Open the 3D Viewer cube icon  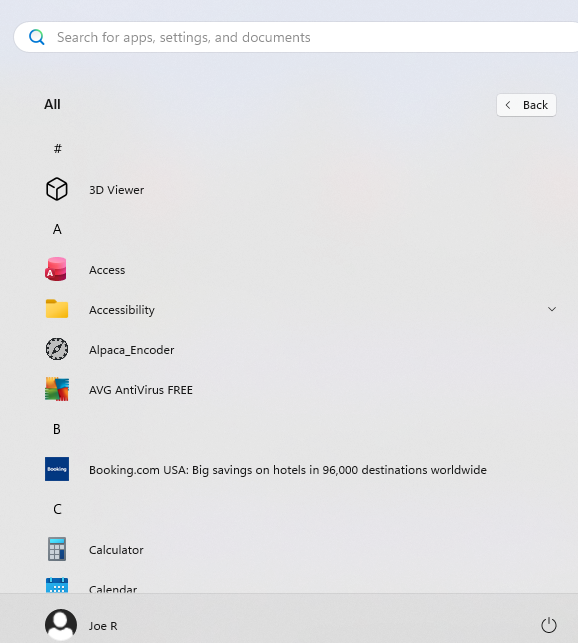[x=57, y=189]
